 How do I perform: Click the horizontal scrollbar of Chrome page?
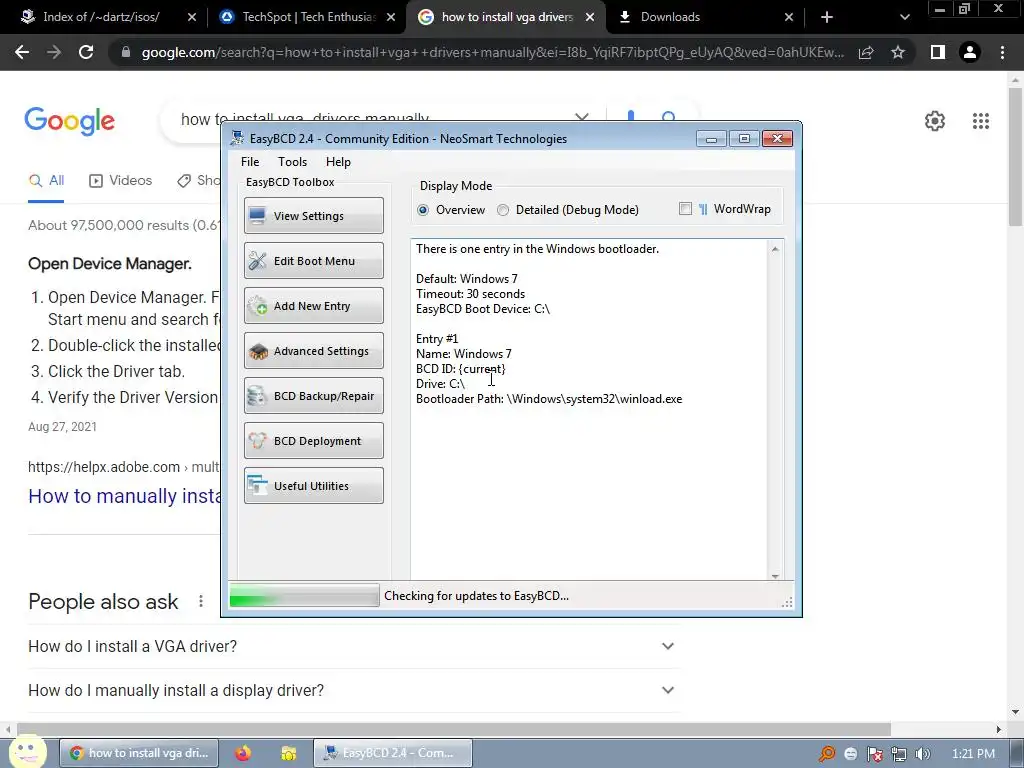coord(454,729)
